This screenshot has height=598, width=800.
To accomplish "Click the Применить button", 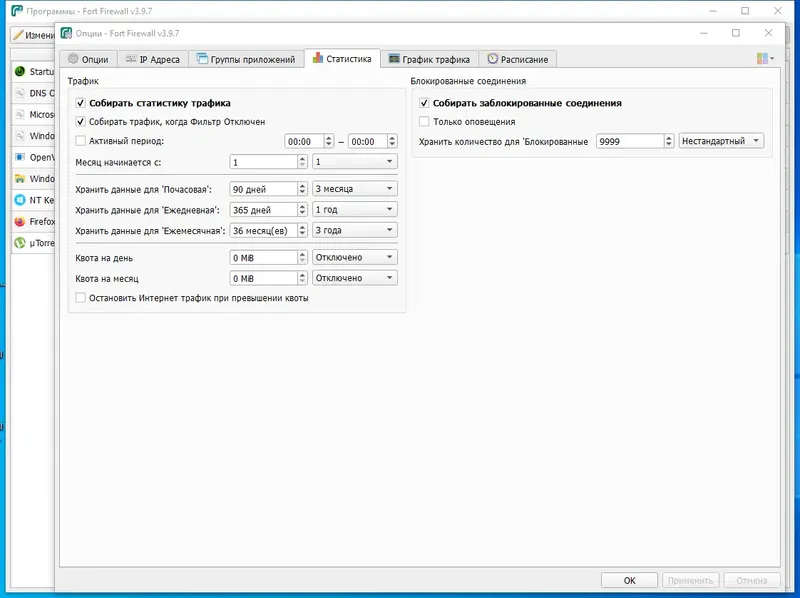I will coord(690,581).
